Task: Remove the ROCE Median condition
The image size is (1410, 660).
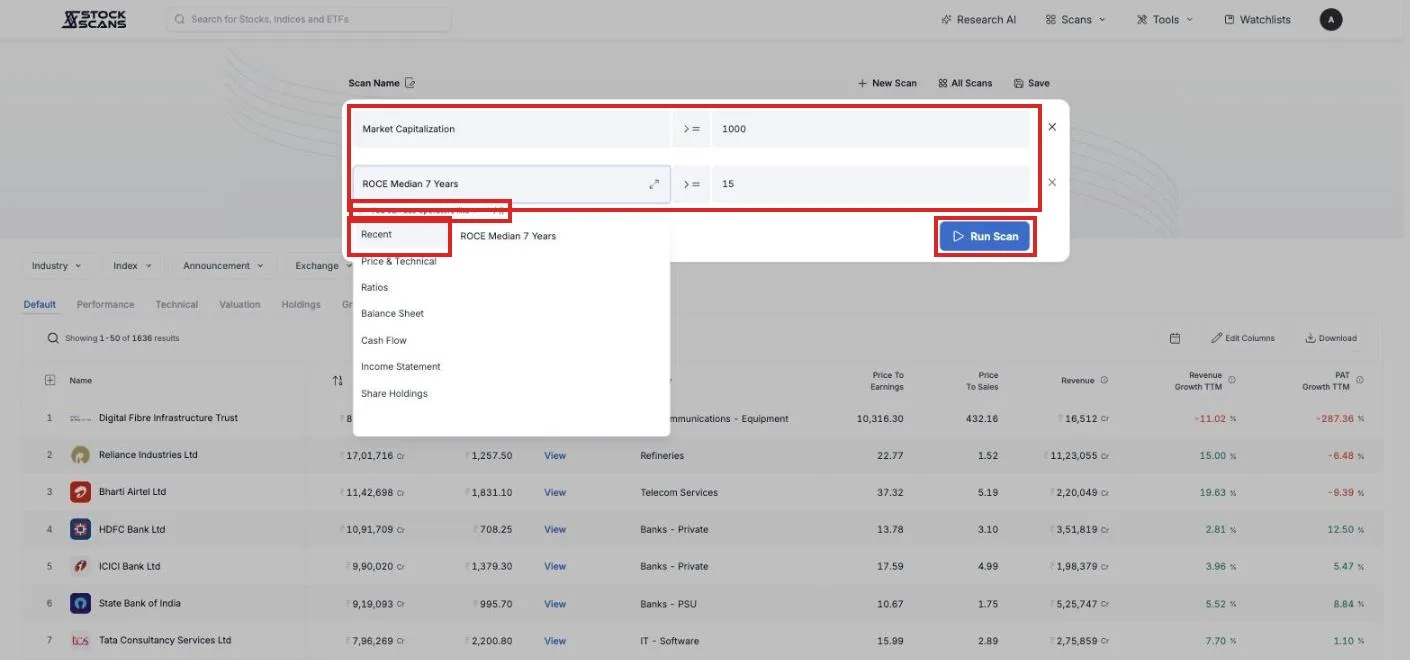Action: click(x=1052, y=182)
